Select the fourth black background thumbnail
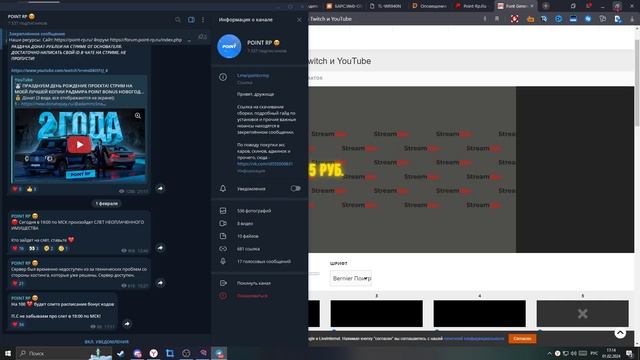Image resolution: width=640 pixels, height=360 pixels. (x=480, y=313)
